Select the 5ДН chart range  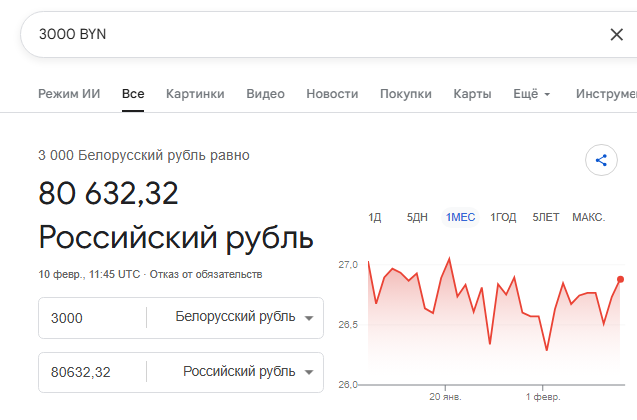pos(417,217)
